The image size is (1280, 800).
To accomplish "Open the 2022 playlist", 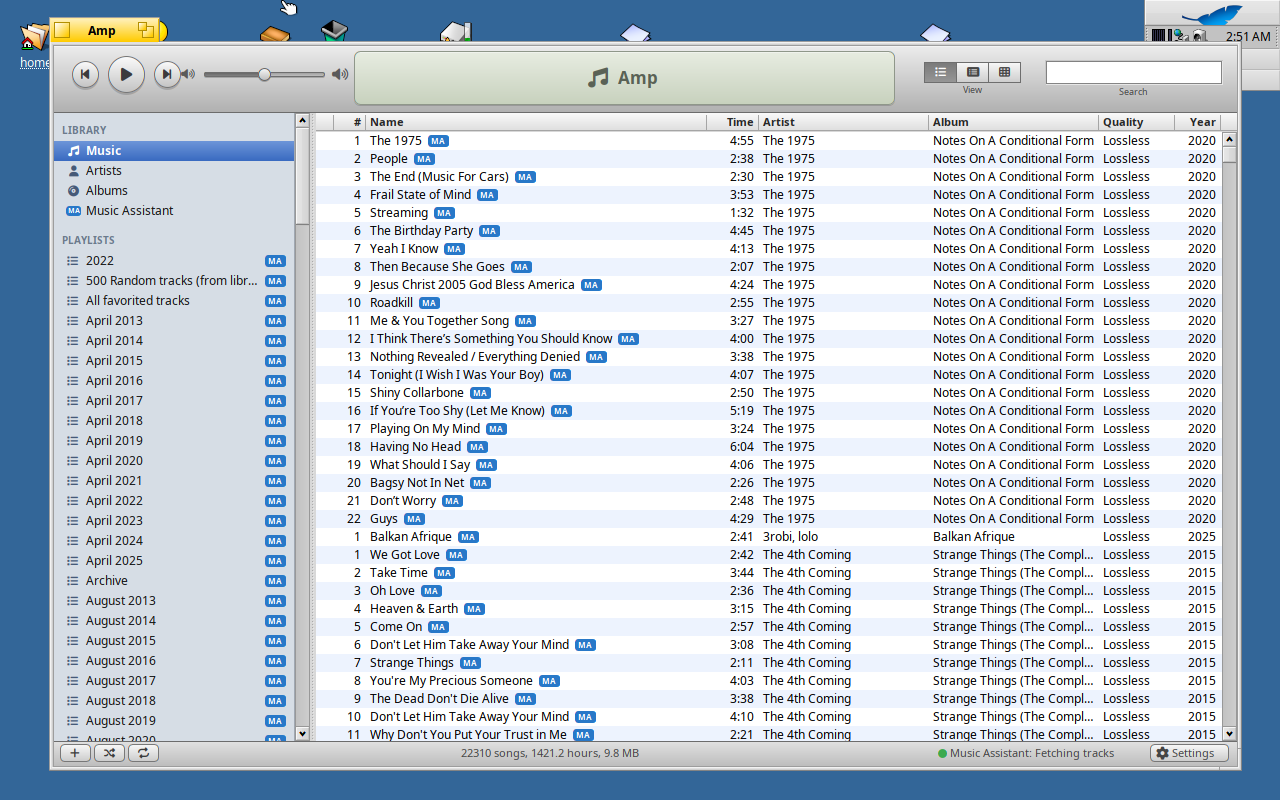I will [174, 261].
